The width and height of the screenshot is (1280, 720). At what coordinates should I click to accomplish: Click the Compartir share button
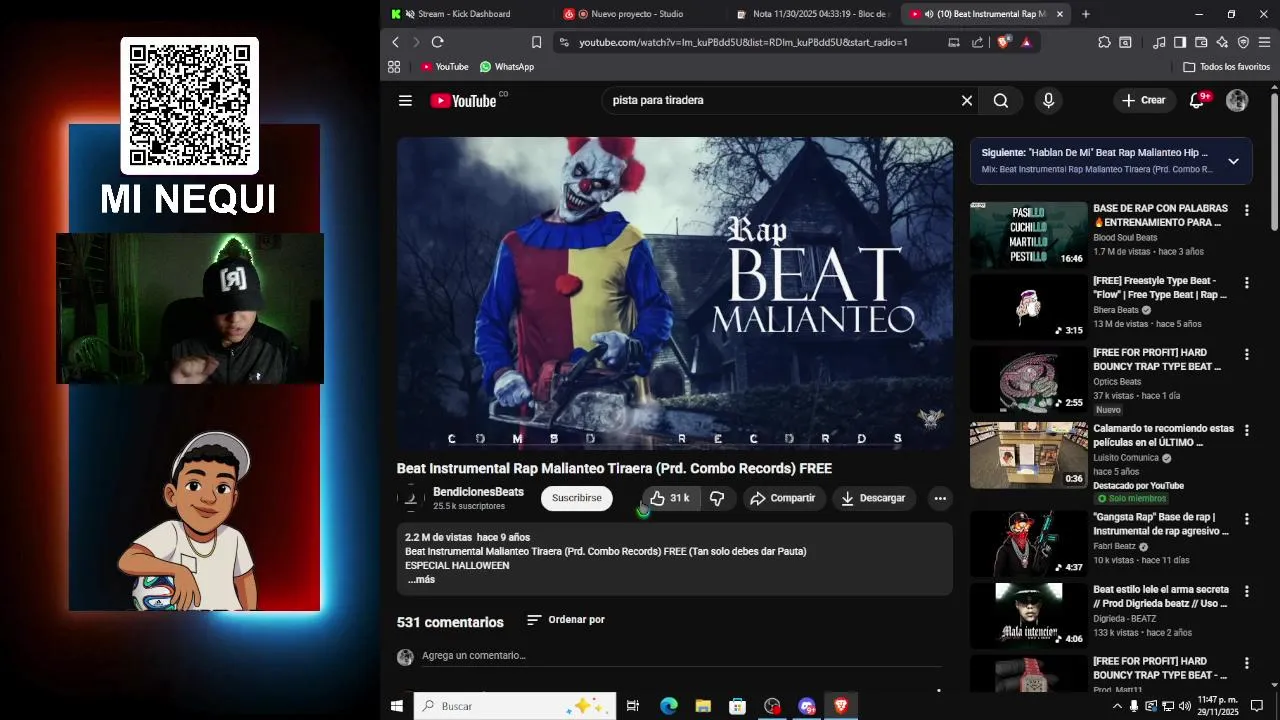pos(783,498)
